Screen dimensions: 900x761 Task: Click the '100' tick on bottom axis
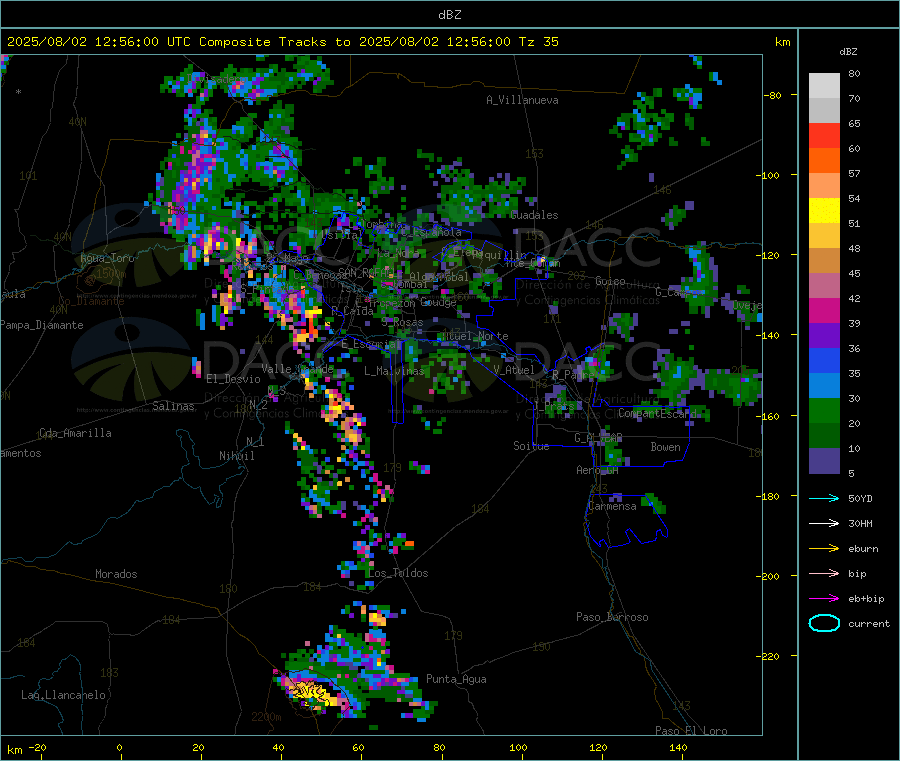pos(518,748)
